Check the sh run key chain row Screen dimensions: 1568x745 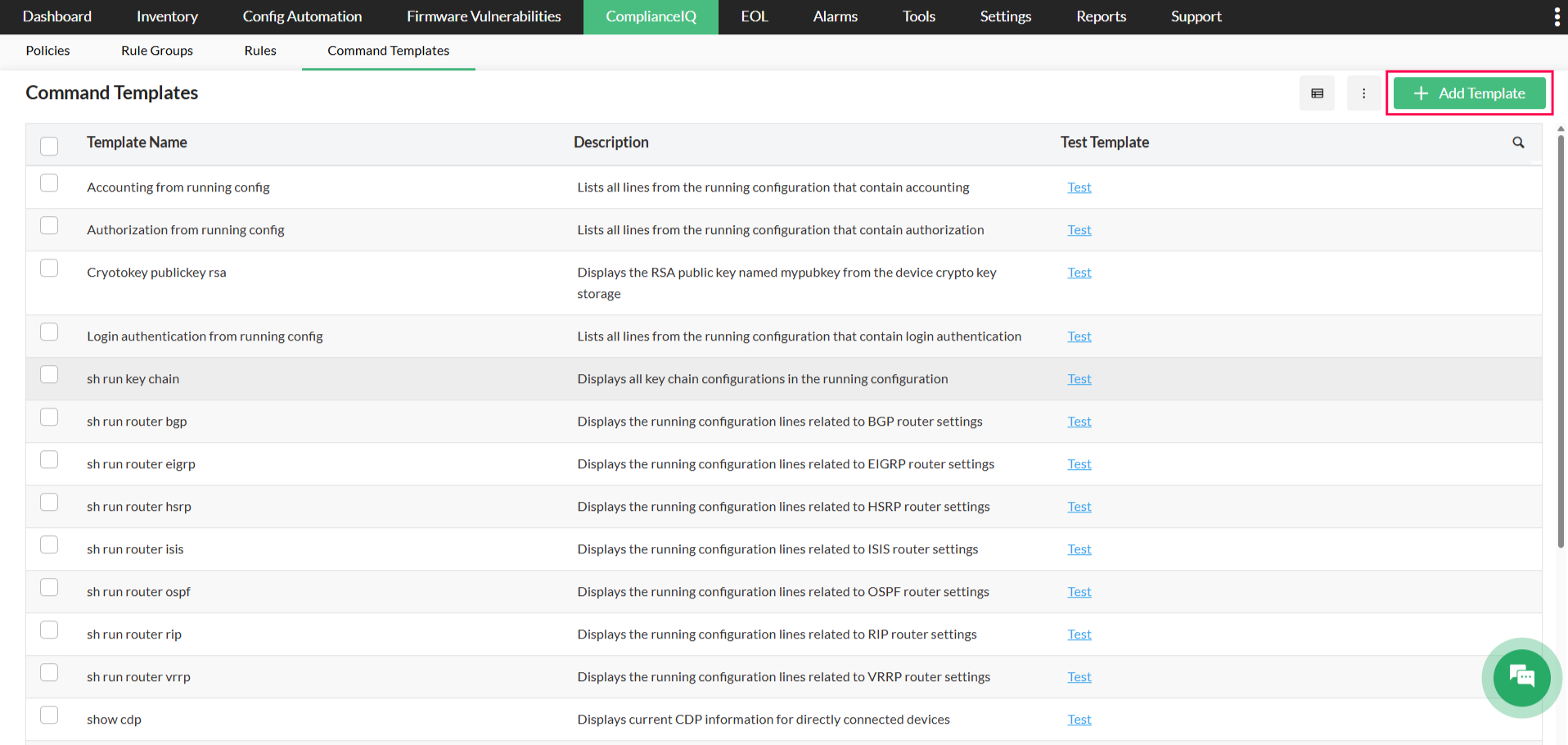pos(49,374)
